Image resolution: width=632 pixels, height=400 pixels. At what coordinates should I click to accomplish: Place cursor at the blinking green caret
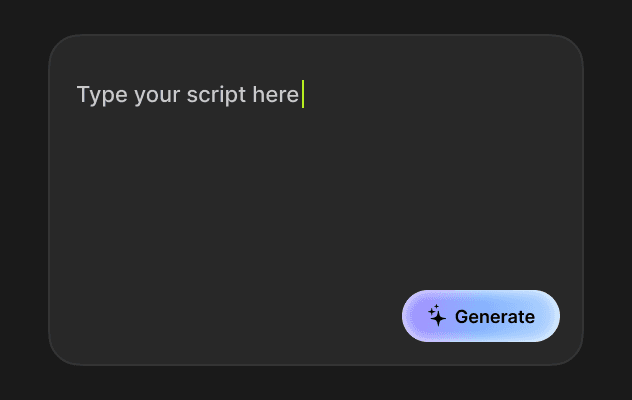point(302,95)
